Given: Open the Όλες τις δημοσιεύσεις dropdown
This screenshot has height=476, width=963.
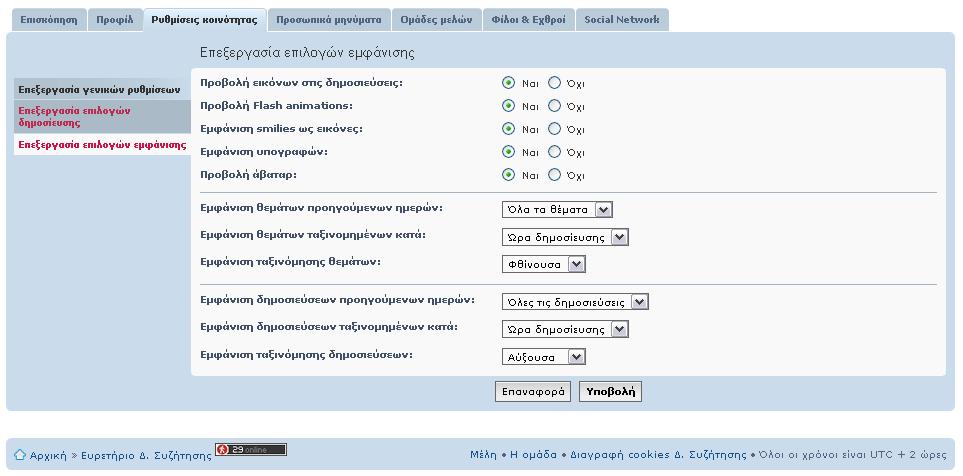Looking at the screenshot, I should [x=575, y=302].
